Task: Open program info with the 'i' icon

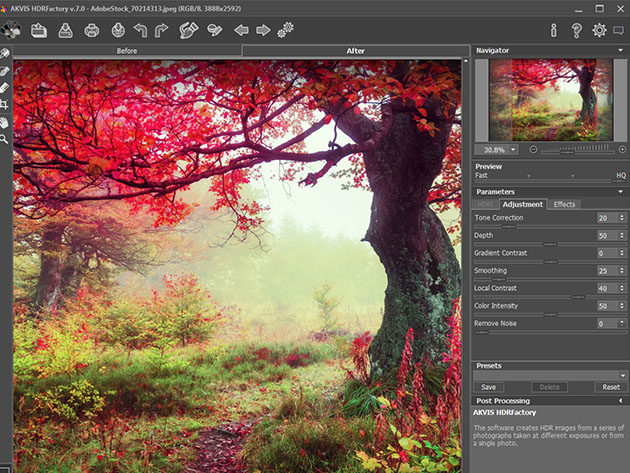Action: click(x=553, y=30)
